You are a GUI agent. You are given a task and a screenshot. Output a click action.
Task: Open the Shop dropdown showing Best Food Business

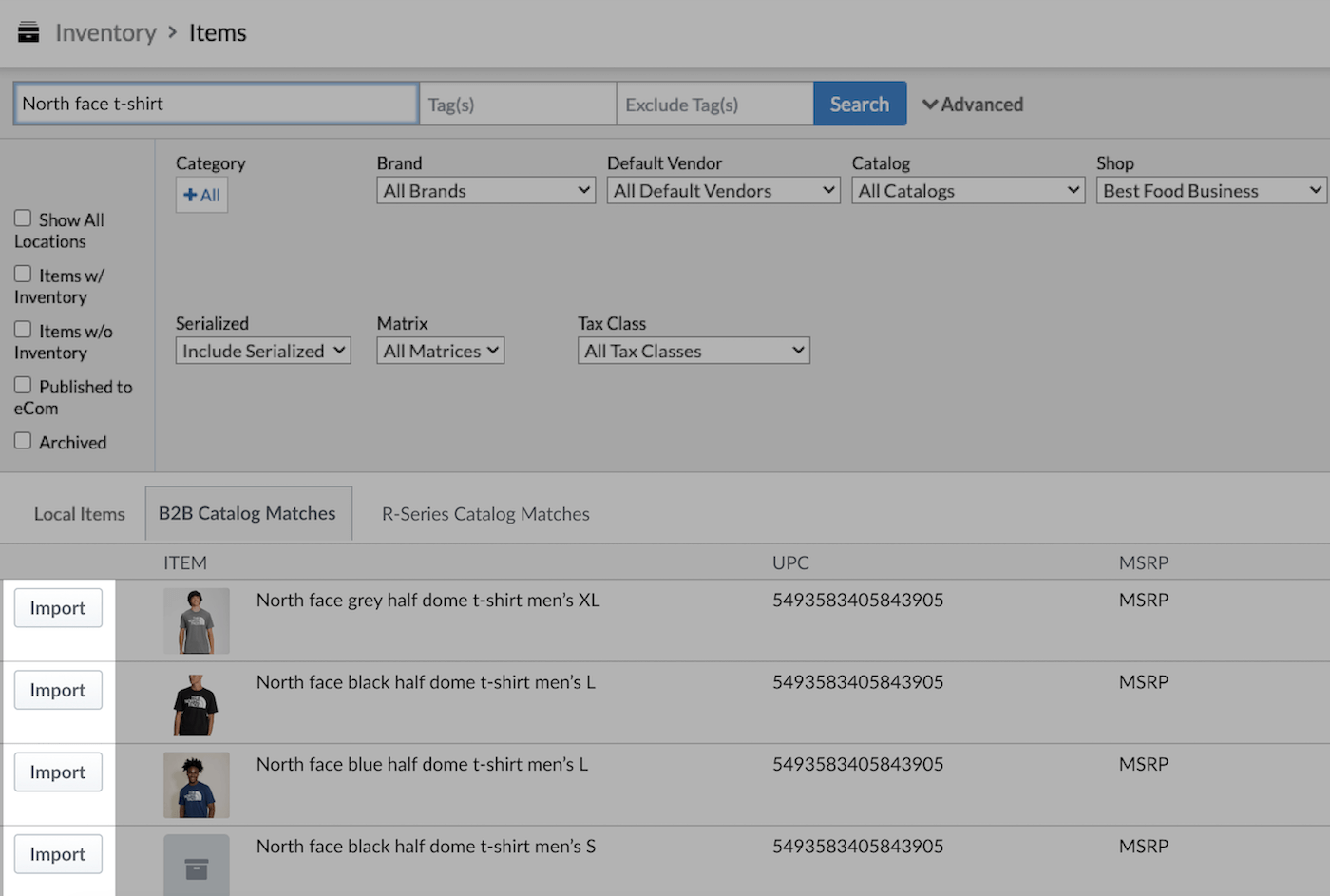click(x=1211, y=191)
